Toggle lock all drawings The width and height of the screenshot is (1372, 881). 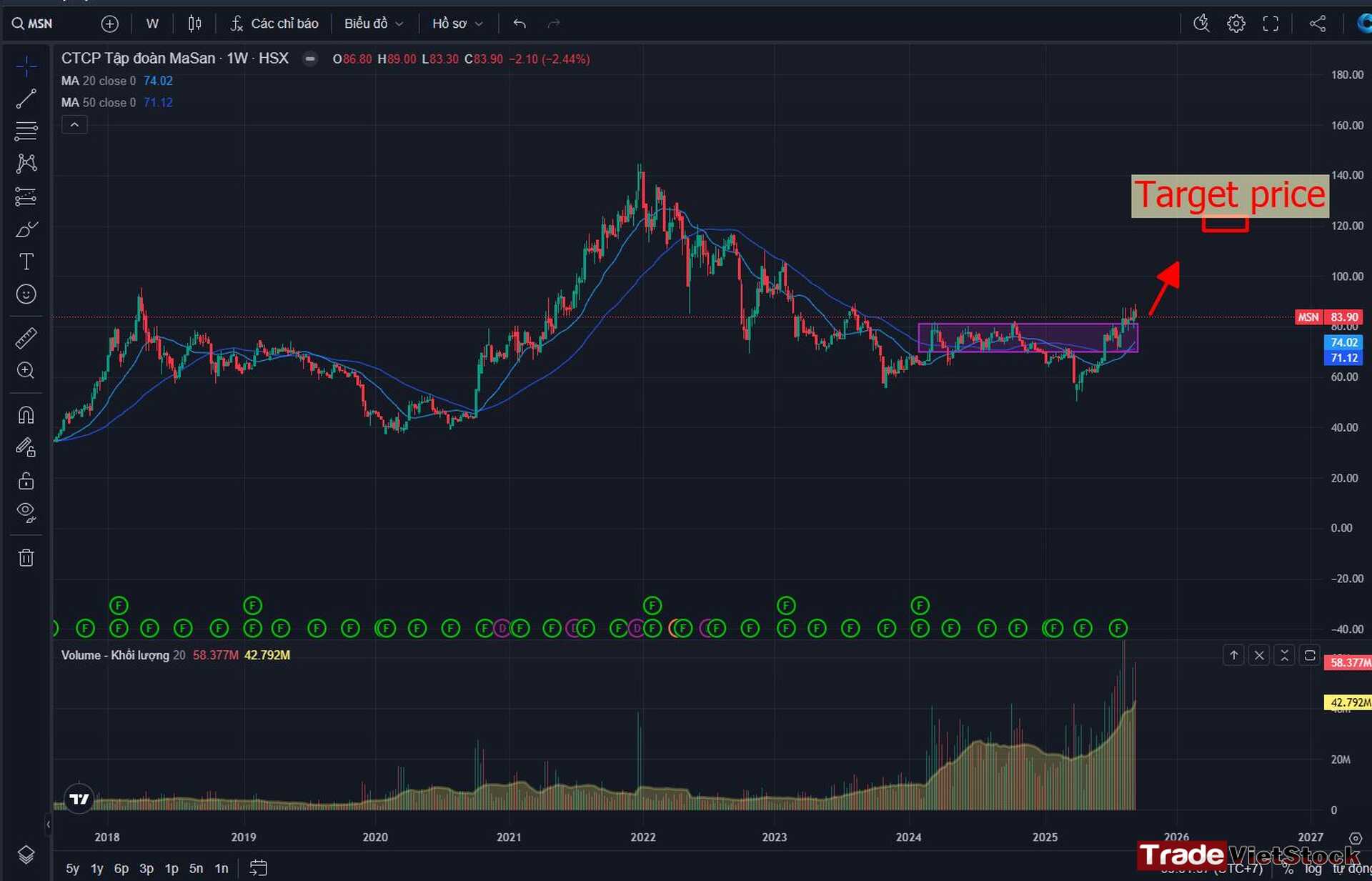tap(26, 480)
